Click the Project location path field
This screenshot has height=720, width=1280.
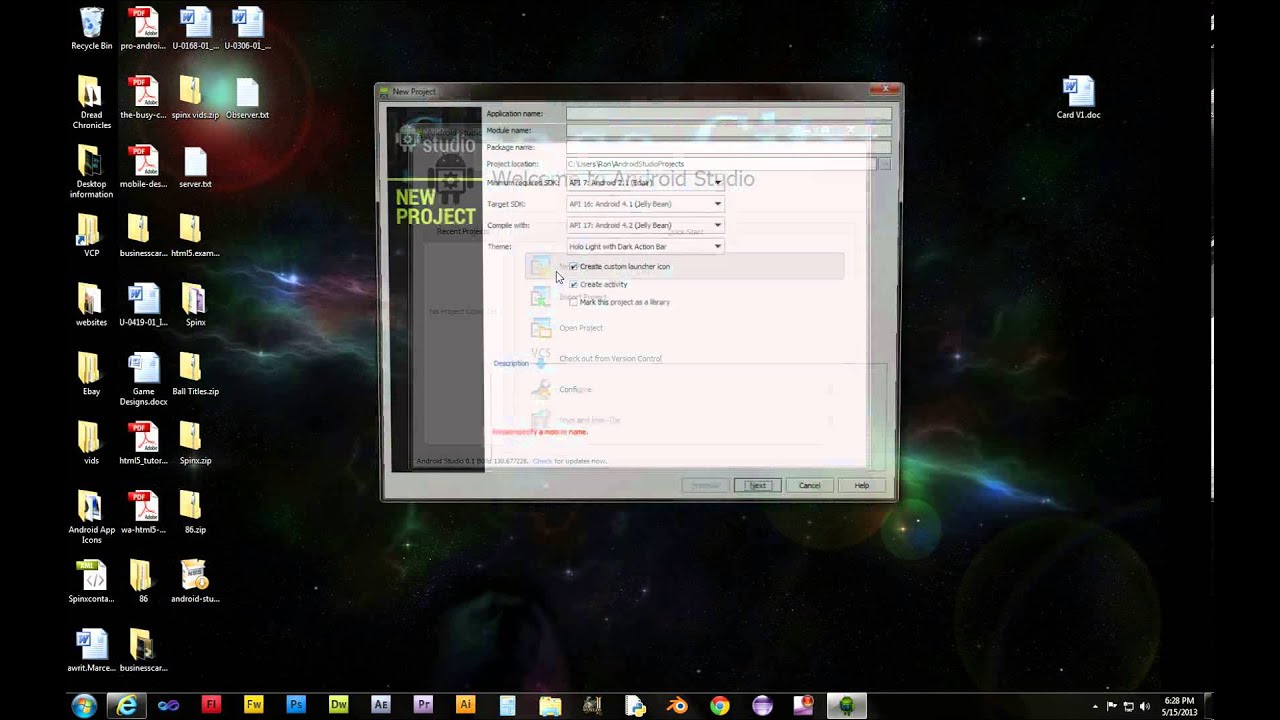pyautogui.click(x=720, y=164)
